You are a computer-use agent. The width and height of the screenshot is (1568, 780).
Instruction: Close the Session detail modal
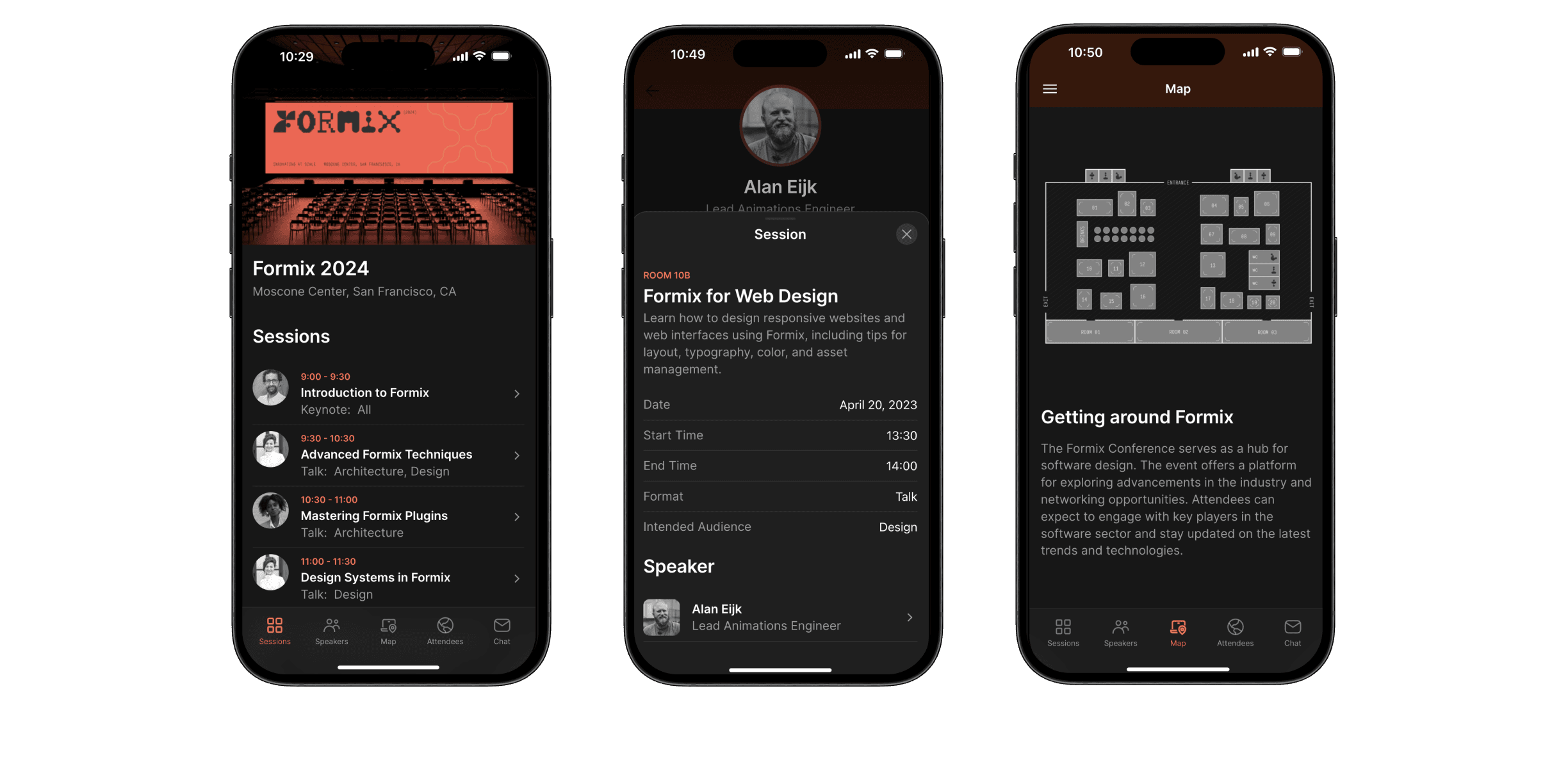[x=907, y=234]
